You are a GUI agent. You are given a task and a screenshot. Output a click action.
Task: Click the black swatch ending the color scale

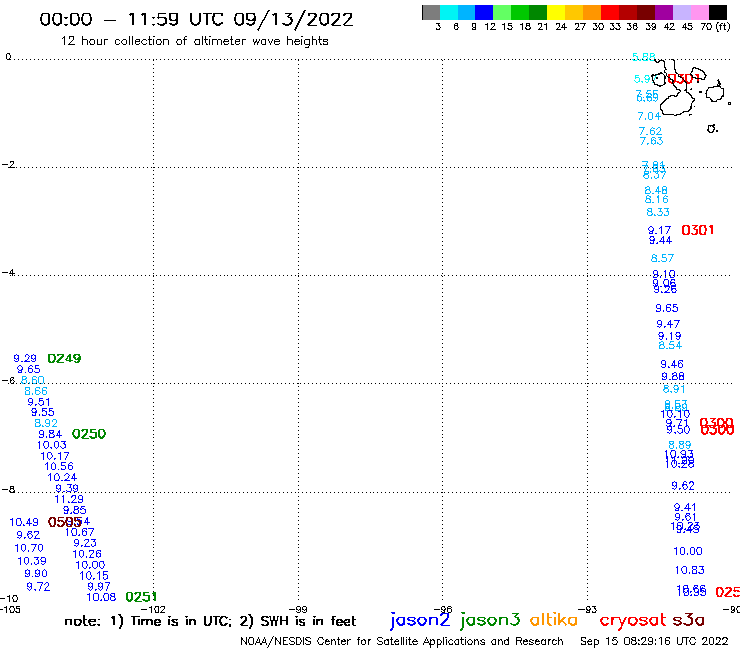point(718,12)
